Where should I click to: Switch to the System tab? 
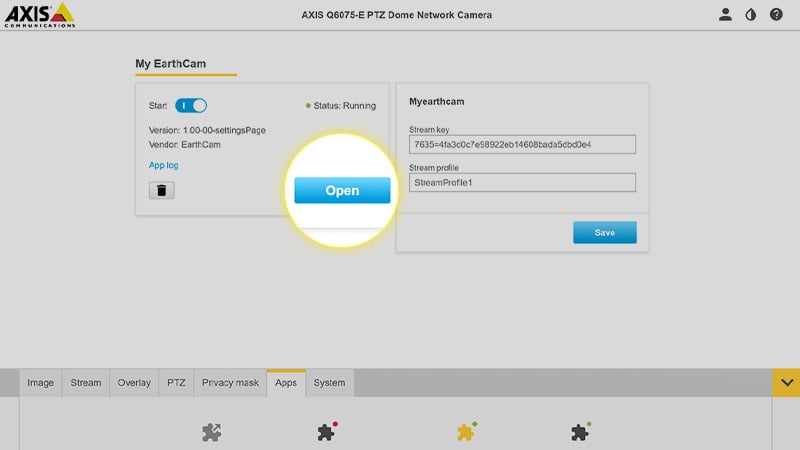(329, 383)
